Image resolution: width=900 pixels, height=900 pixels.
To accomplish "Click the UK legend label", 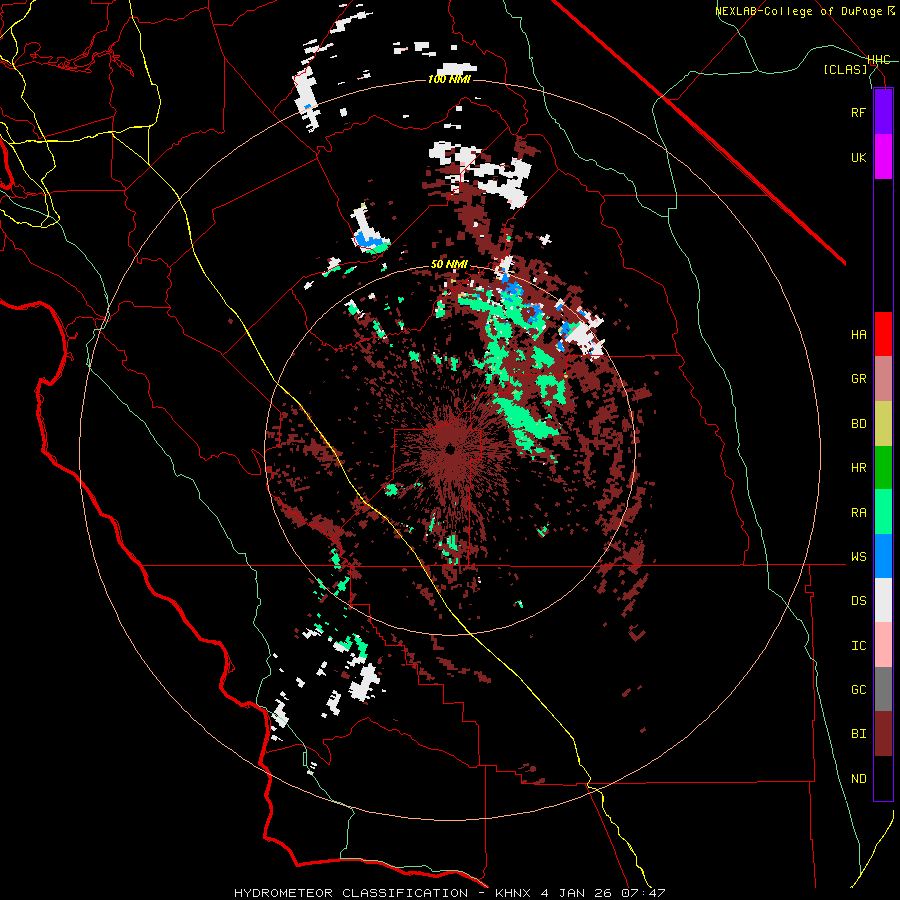I will pos(858,158).
